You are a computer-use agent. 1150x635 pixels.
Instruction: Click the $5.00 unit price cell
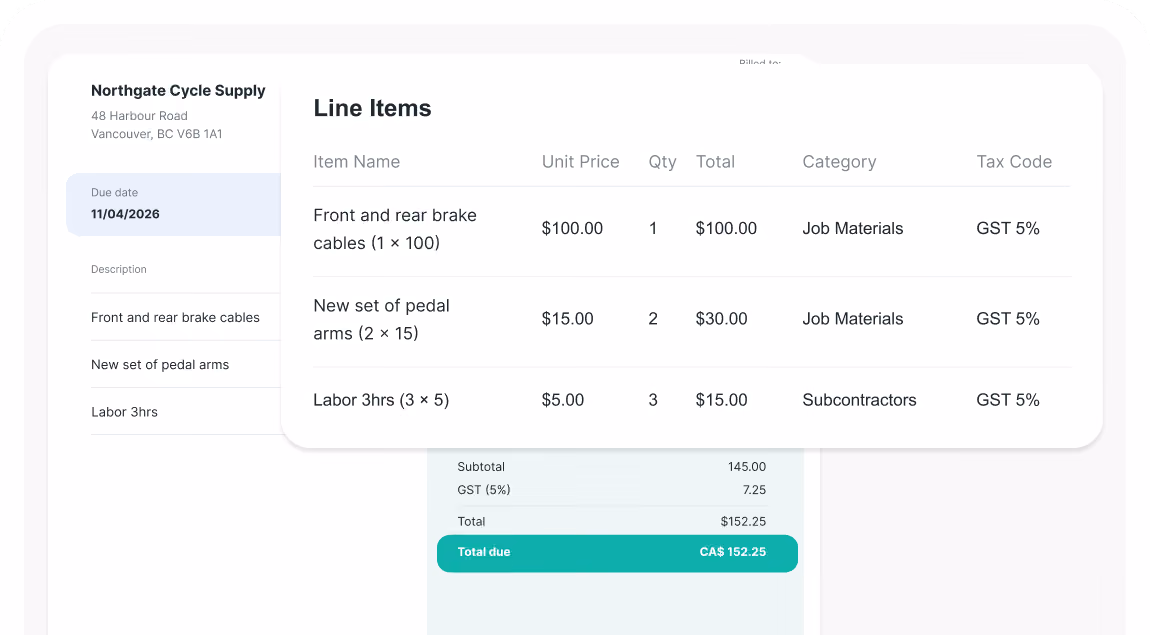pyautogui.click(x=563, y=400)
